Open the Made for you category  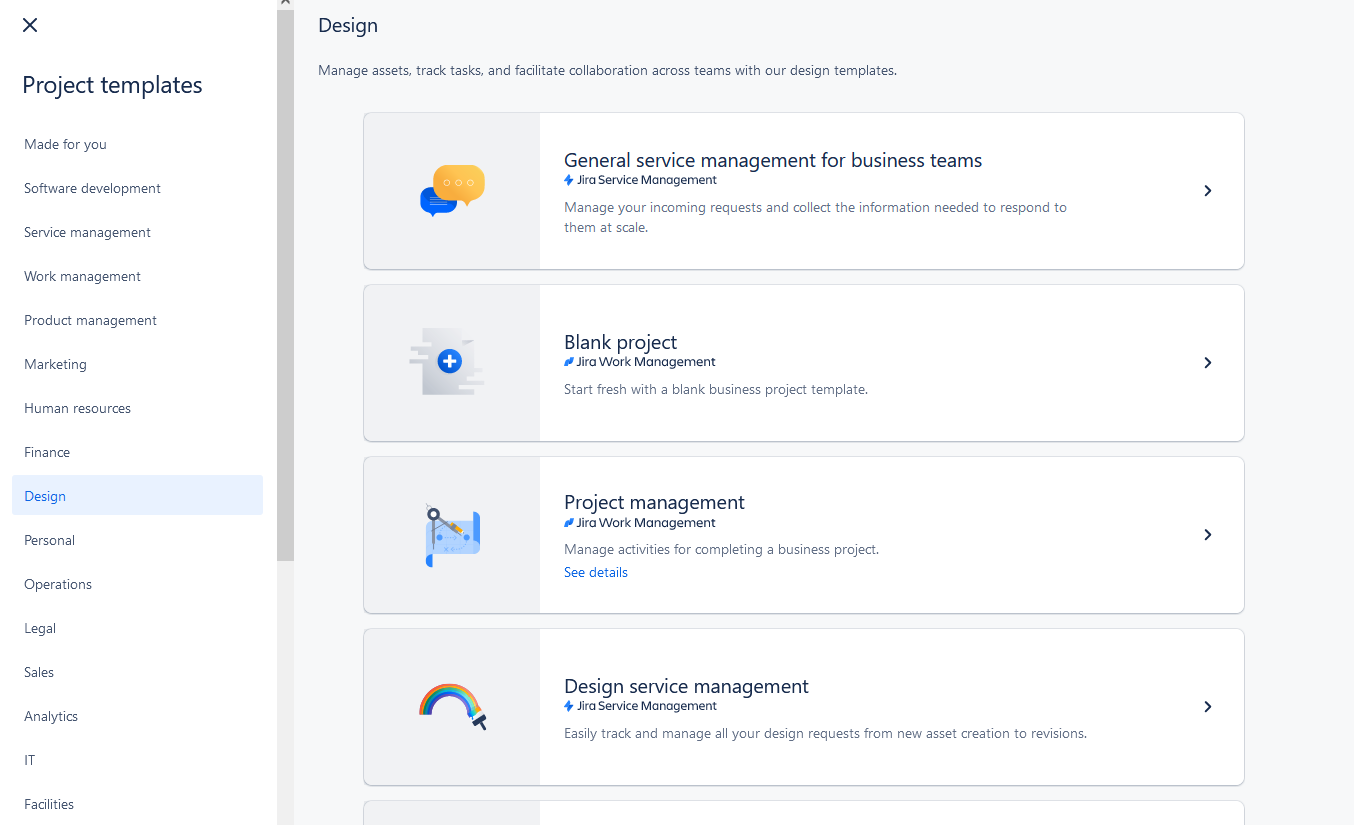(137, 144)
